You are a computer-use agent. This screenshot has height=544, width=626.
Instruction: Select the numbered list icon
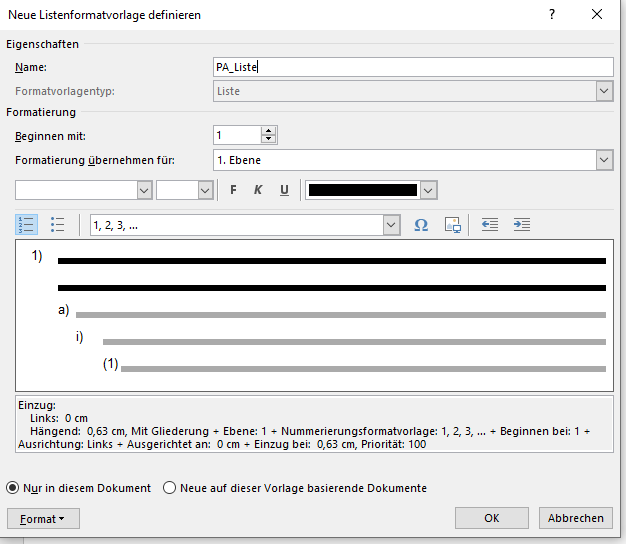(x=27, y=225)
